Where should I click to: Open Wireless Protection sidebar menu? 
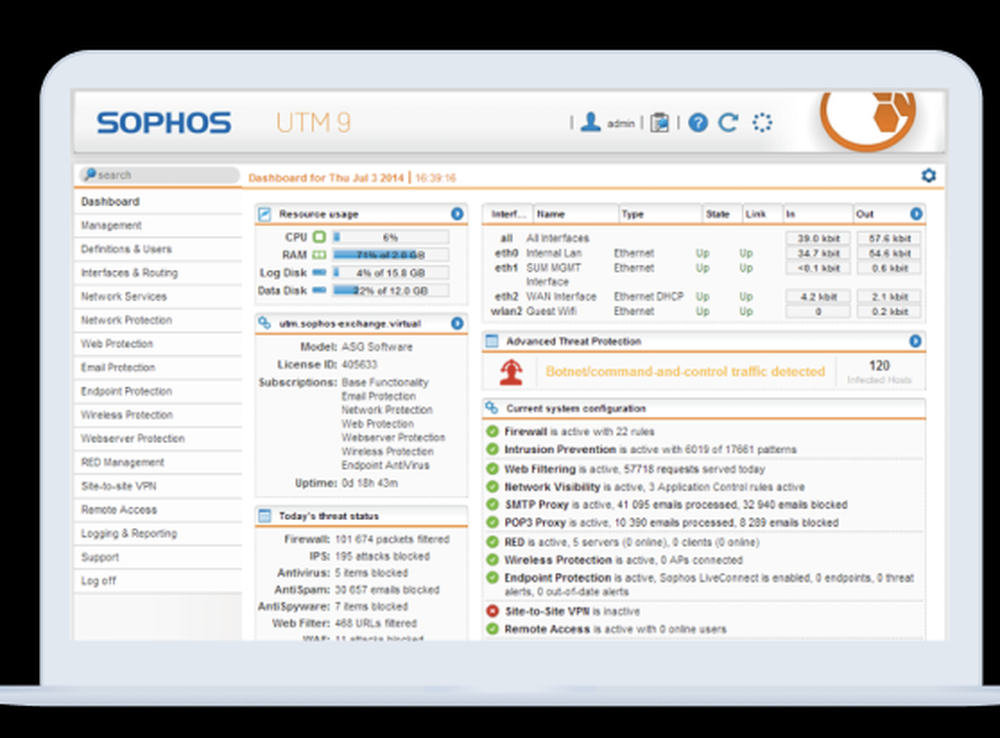pyautogui.click(x=158, y=415)
